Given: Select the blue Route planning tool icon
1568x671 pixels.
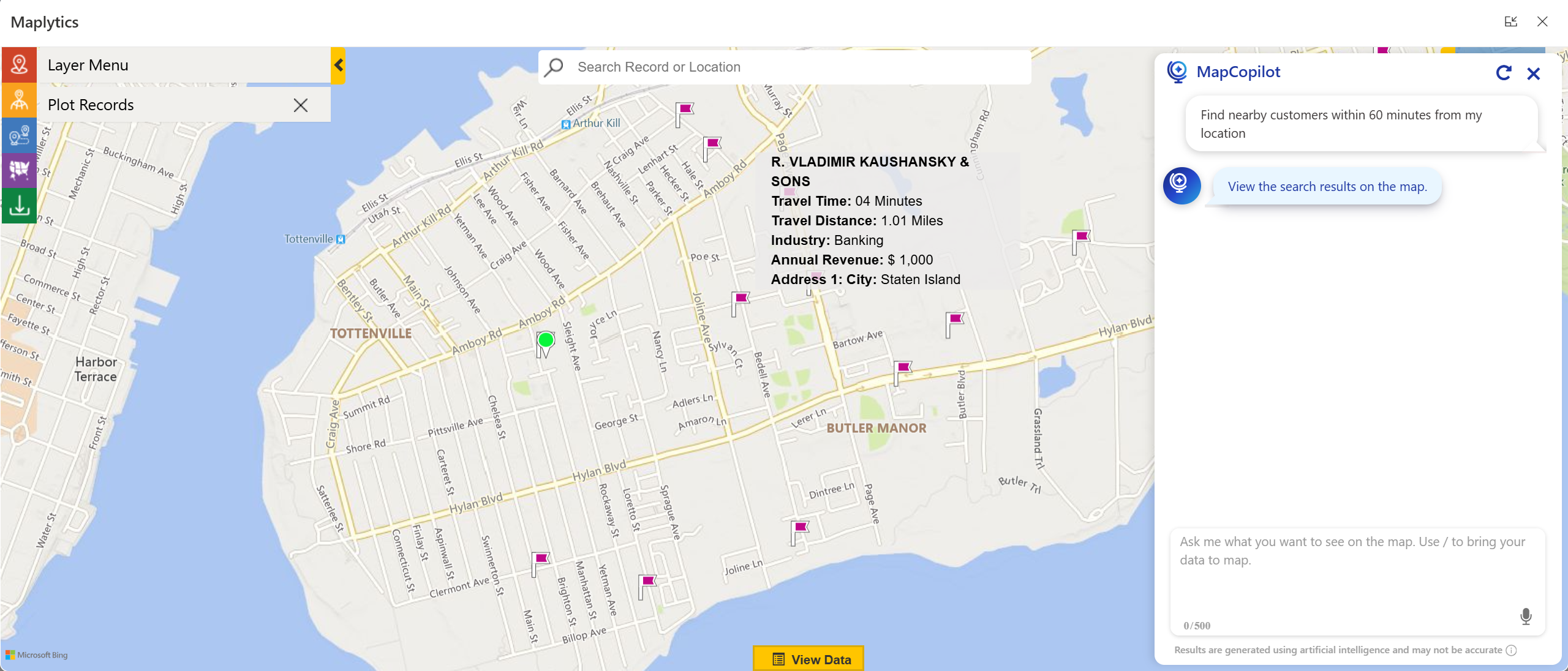Looking at the screenshot, I should click(19, 136).
